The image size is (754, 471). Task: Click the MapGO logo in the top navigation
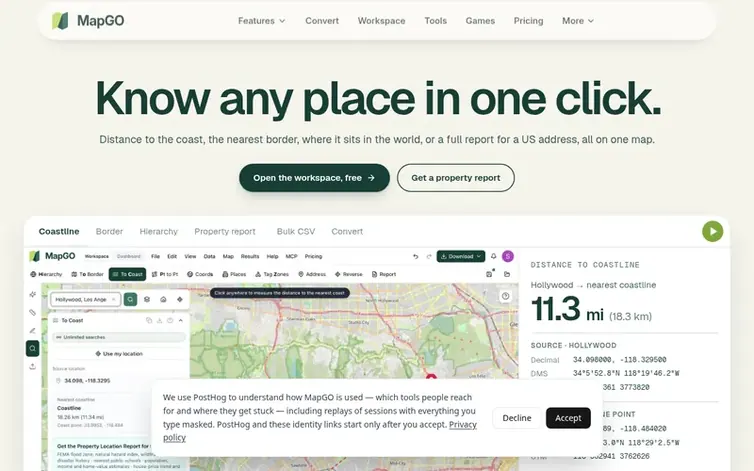88,21
